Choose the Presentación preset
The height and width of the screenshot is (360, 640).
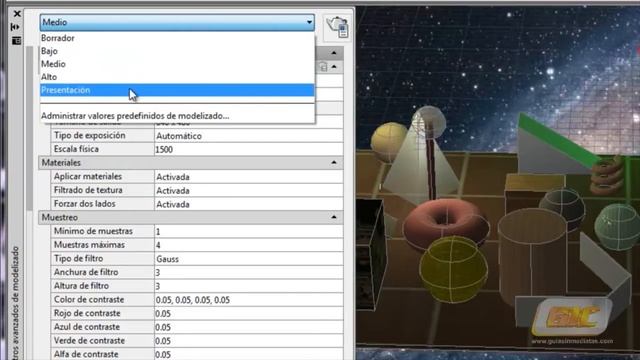pyautogui.click(x=177, y=90)
